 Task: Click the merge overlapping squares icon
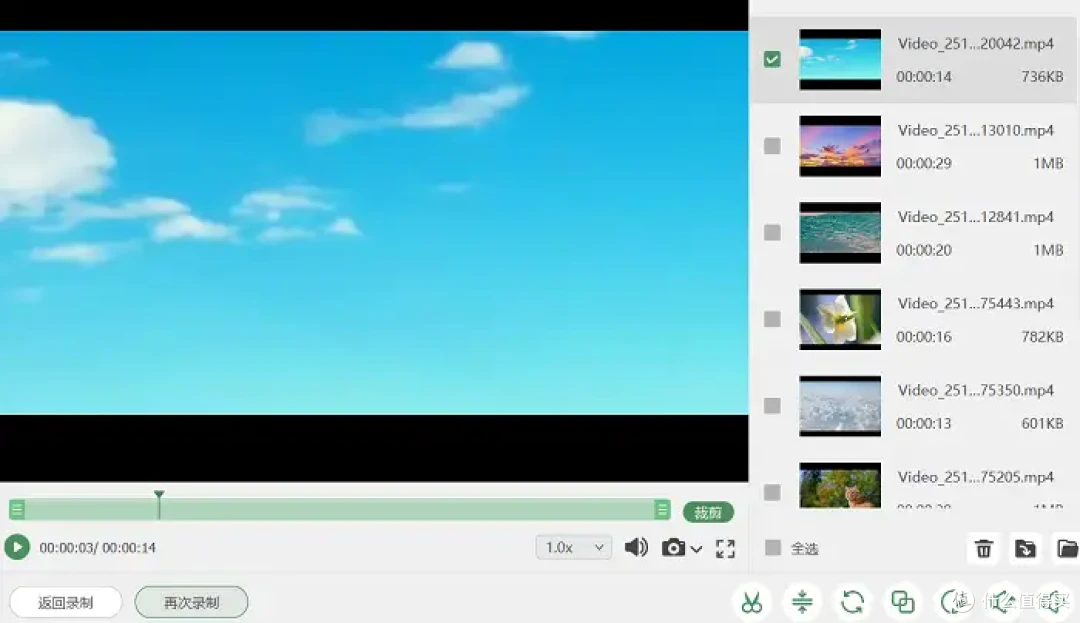[902, 602]
